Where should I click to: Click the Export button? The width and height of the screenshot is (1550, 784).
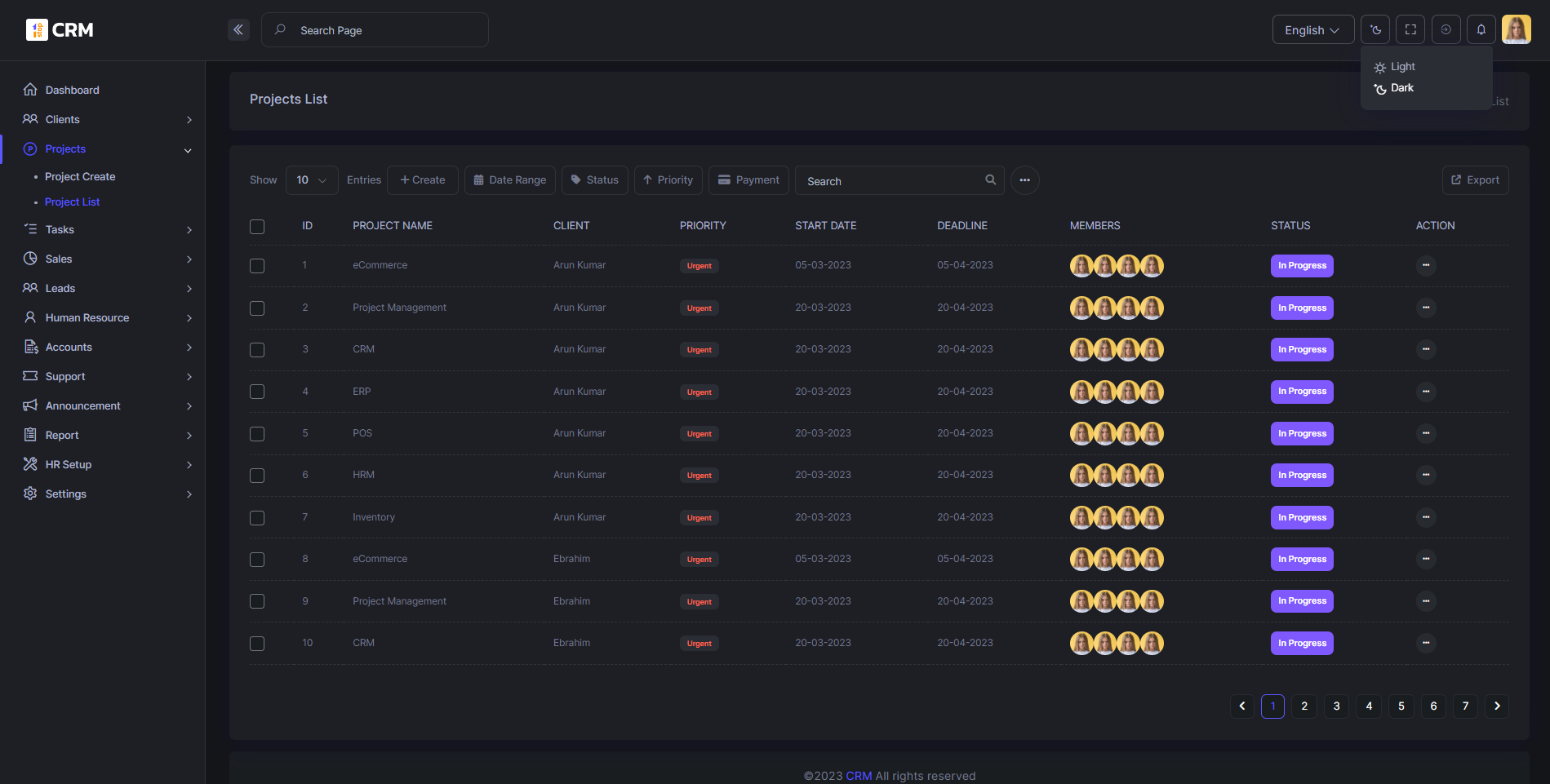coord(1475,180)
